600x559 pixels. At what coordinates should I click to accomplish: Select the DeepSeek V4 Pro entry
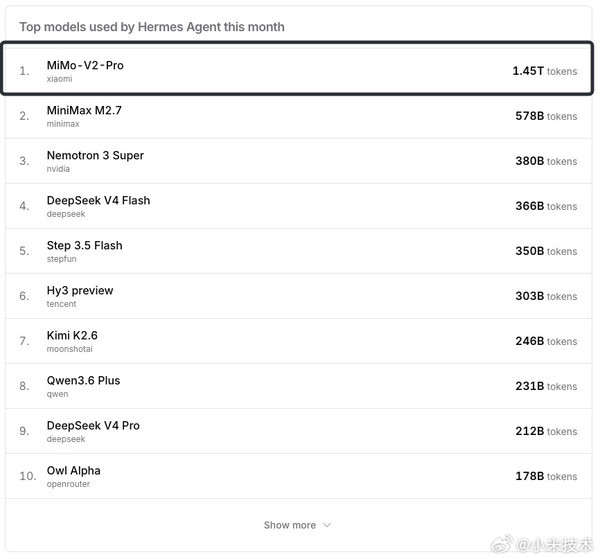(298, 431)
